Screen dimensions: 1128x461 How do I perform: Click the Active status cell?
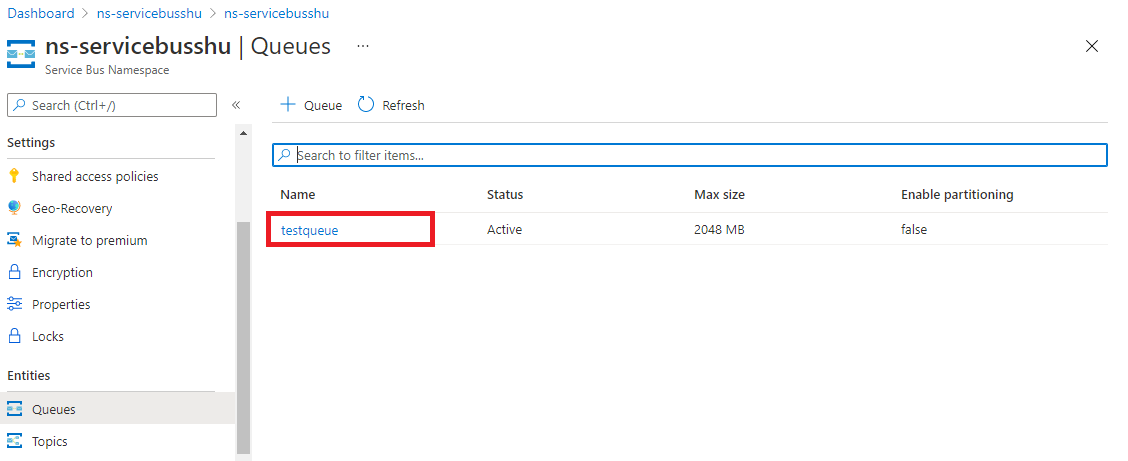pos(504,230)
